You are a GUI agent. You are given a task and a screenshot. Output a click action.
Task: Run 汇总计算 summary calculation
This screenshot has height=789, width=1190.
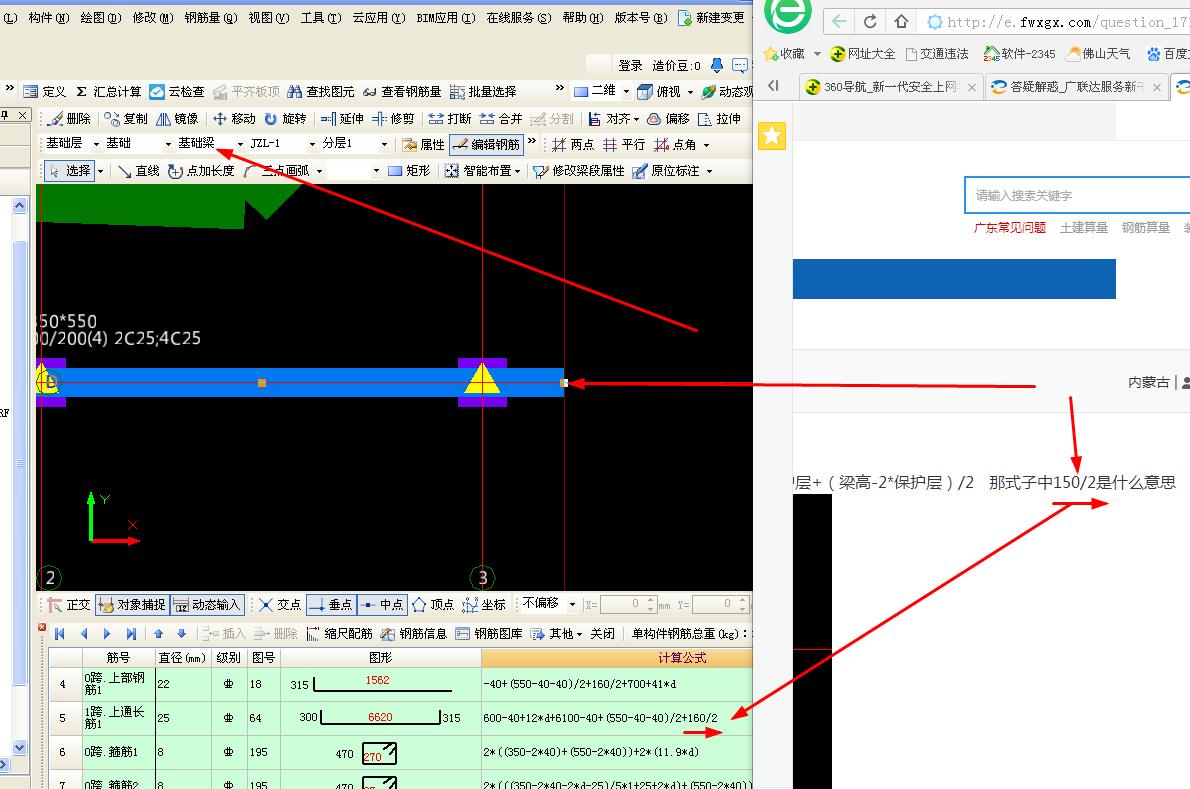tap(109, 92)
